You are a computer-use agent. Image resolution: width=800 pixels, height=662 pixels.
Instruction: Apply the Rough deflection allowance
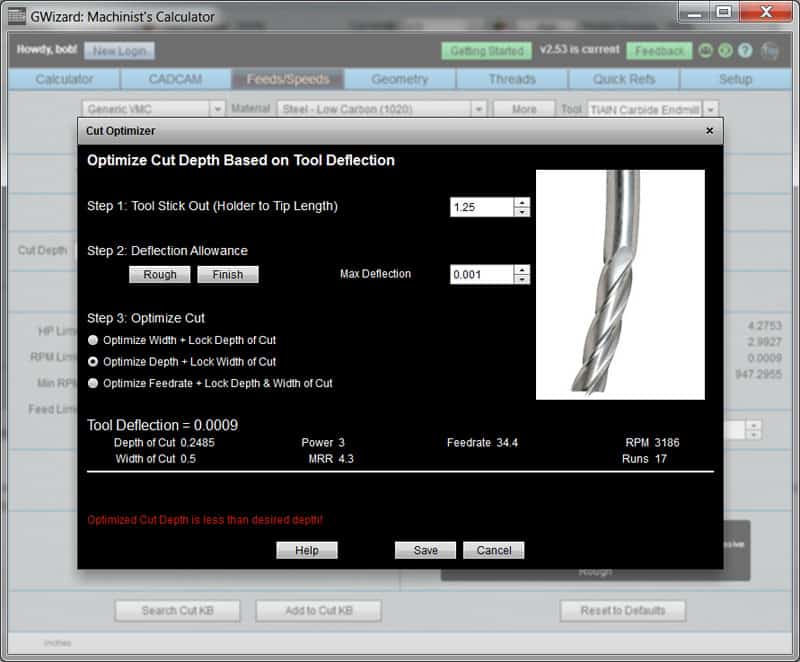click(159, 274)
